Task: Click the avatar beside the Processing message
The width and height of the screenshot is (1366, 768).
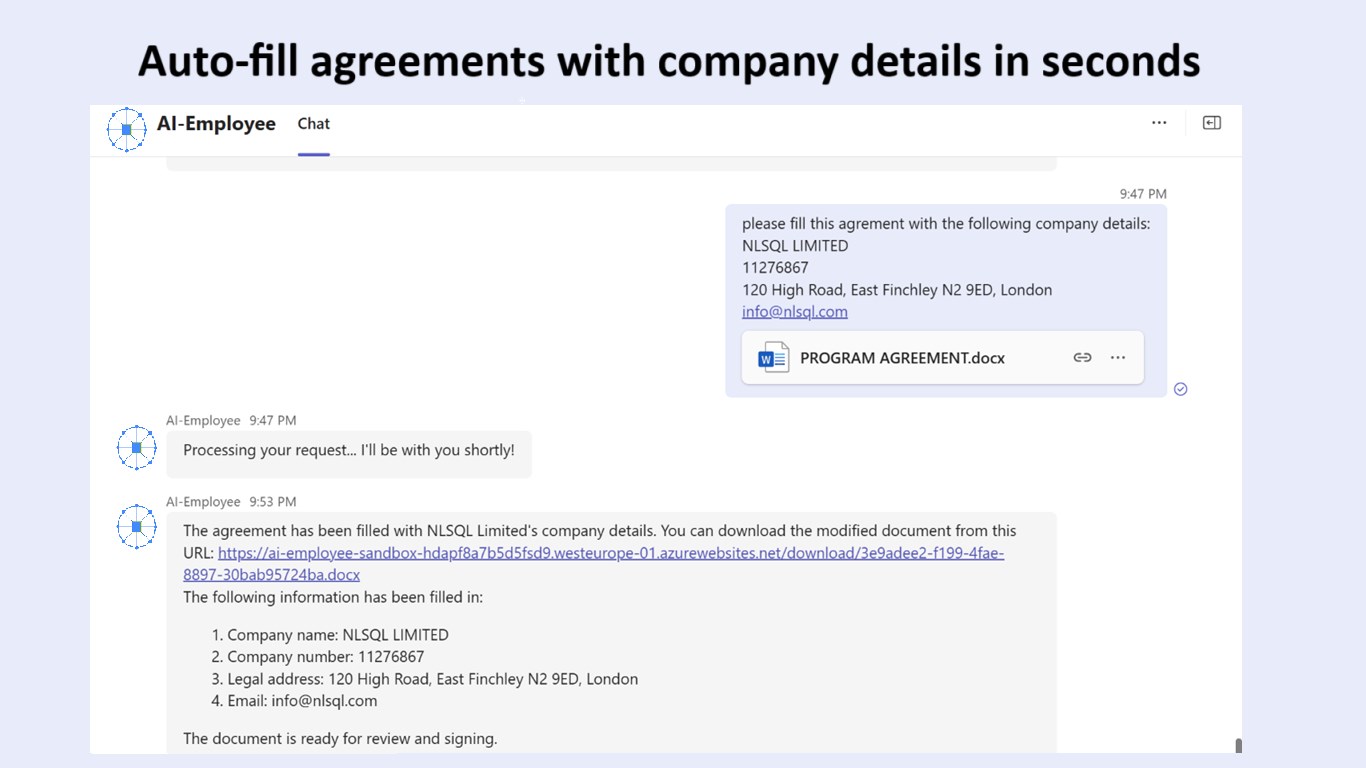Action: tap(137, 448)
